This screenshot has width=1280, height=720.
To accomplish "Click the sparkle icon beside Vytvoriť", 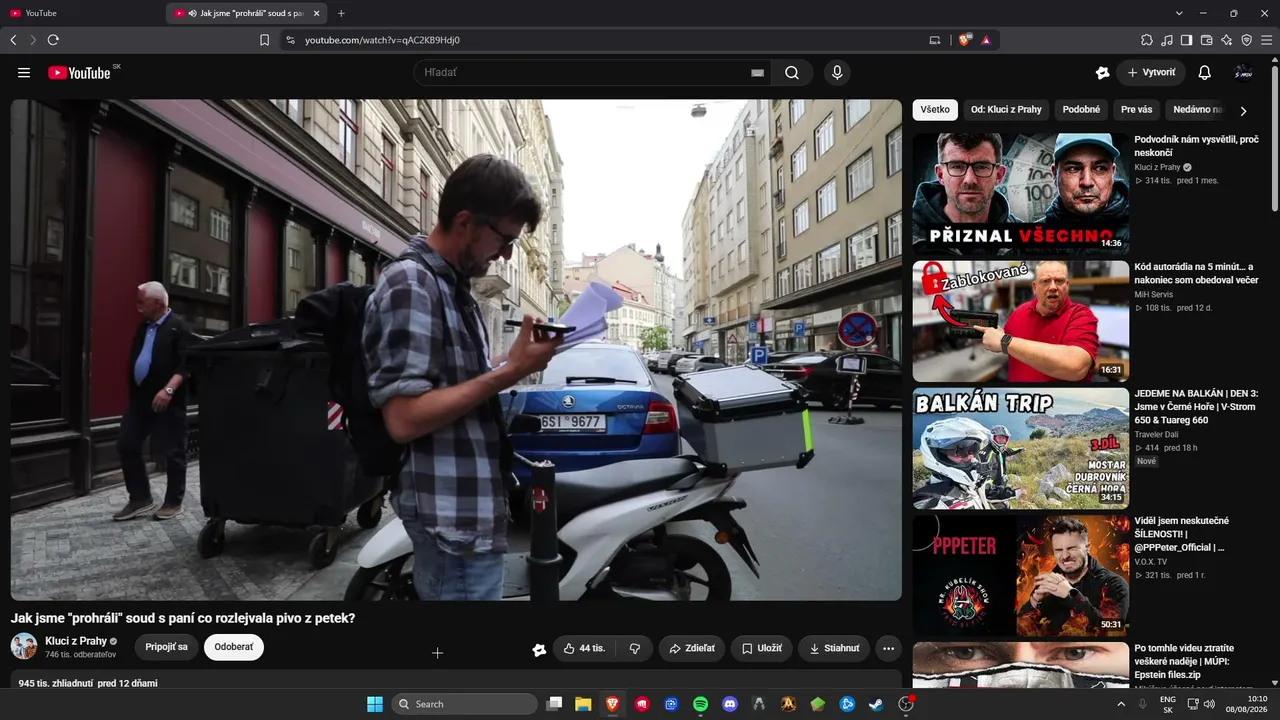I will click(x=1102, y=73).
